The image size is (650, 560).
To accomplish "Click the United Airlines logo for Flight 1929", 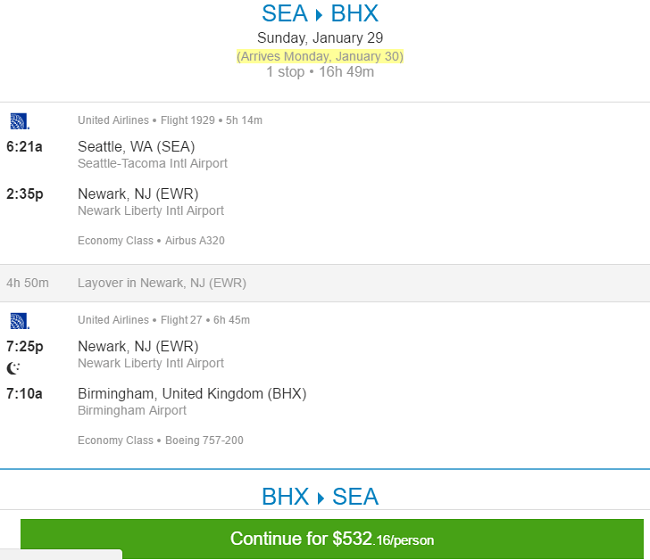I will (x=19, y=121).
